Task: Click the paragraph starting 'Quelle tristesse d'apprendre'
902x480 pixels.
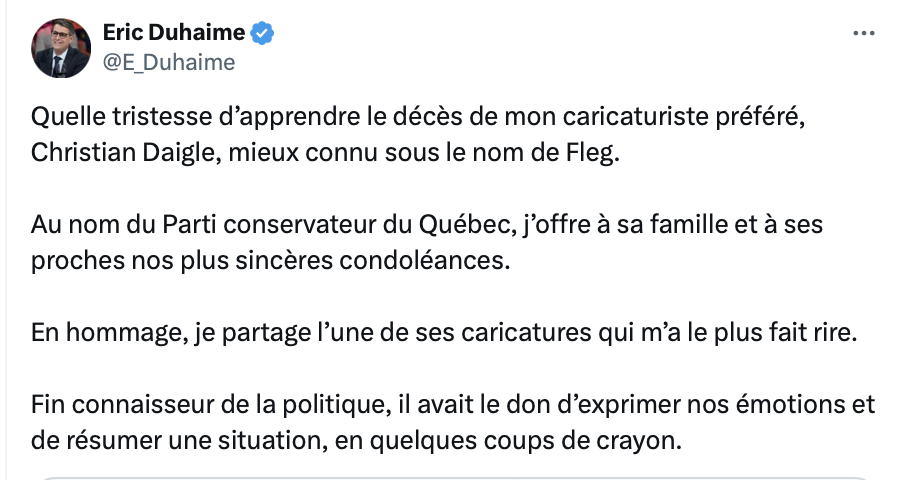Action: tap(418, 135)
